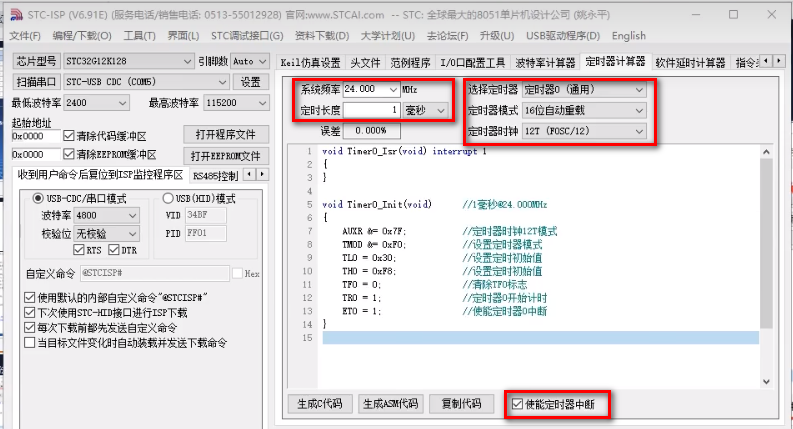Switch to the 波特率计算器 tab

point(545,63)
